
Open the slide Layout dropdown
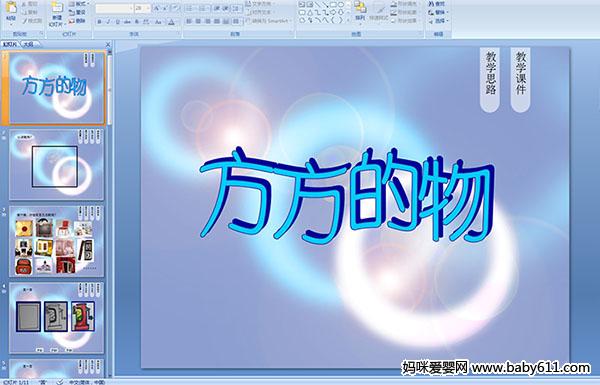[x=79, y=4]
